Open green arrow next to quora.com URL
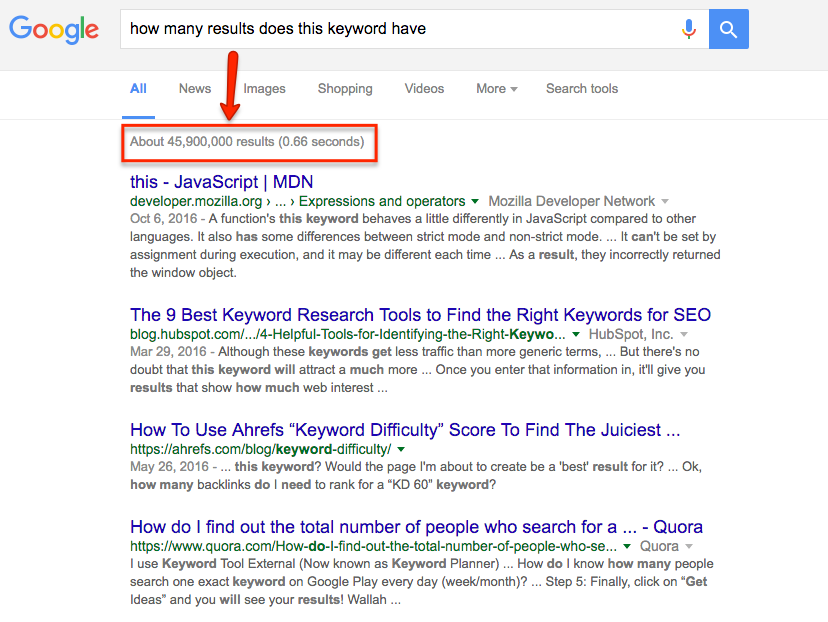Screen dimensions: 828x622 click(627, 546)
